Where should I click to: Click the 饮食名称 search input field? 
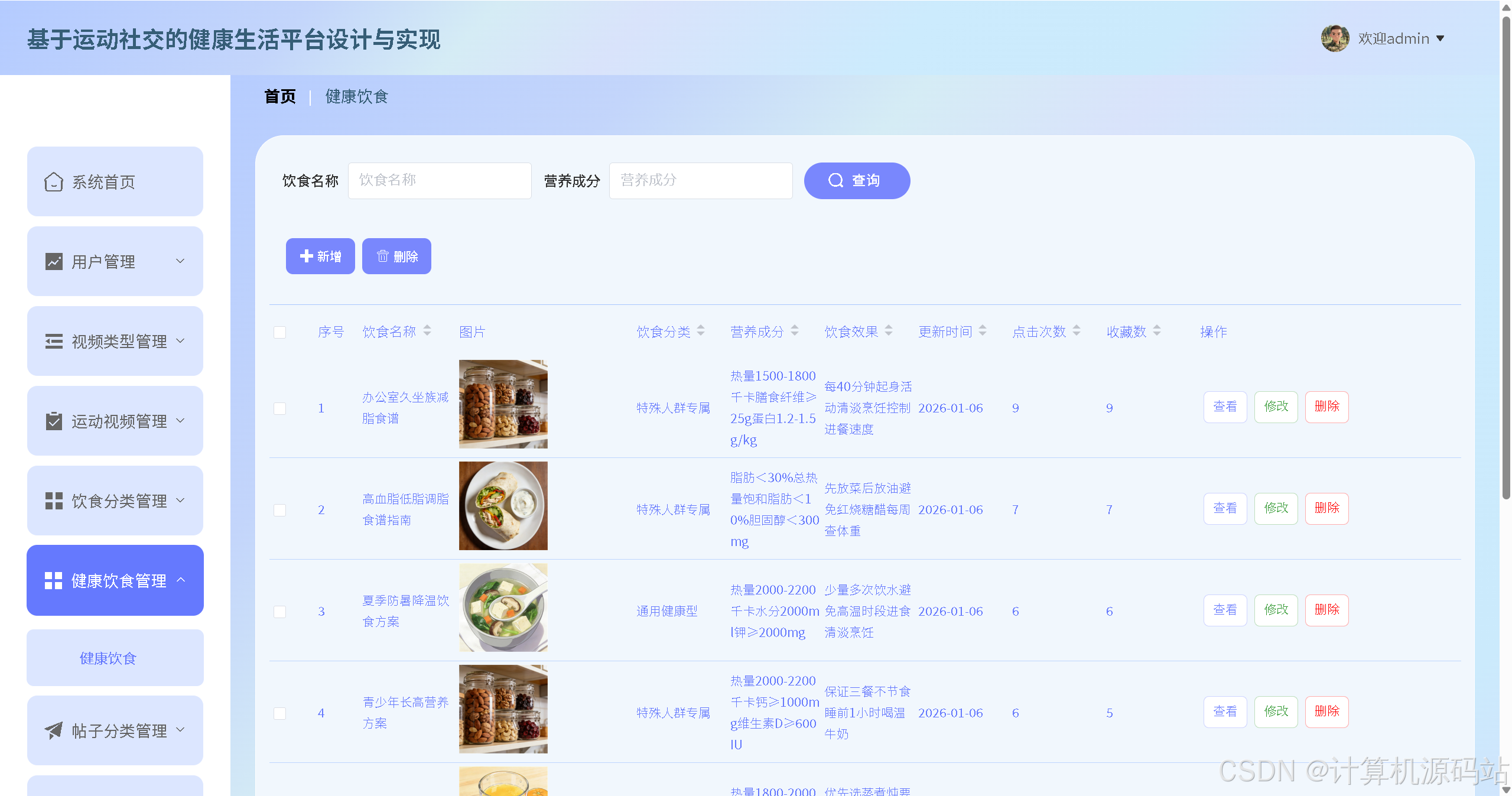click(x=440, y=181)
